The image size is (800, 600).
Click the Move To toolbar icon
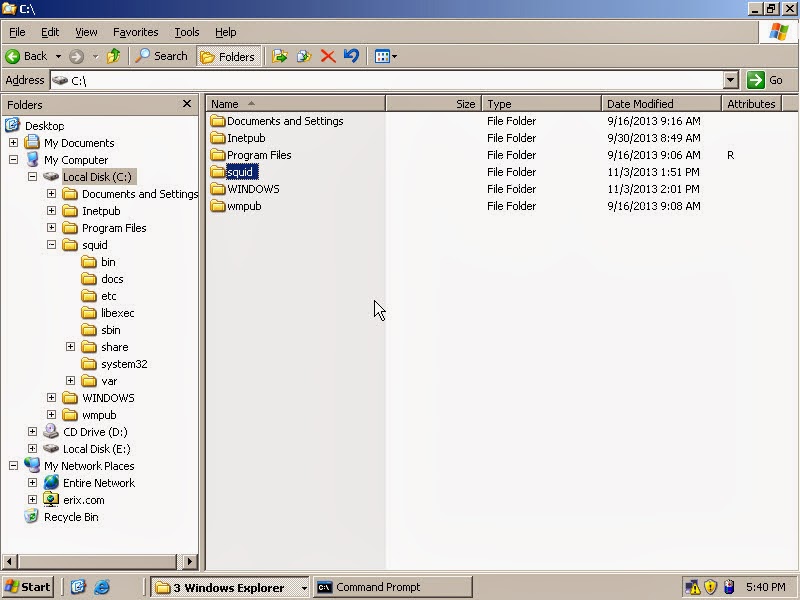click(x=279, y=56)
